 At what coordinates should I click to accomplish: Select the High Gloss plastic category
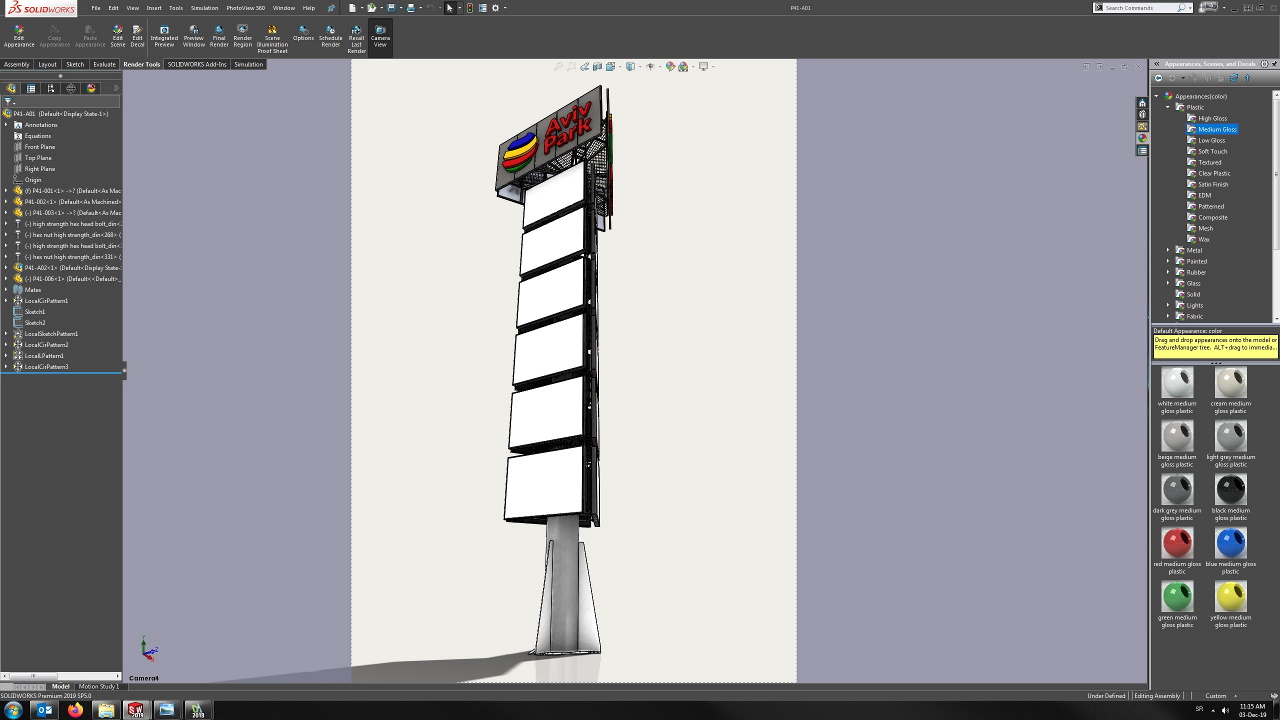1212,118
